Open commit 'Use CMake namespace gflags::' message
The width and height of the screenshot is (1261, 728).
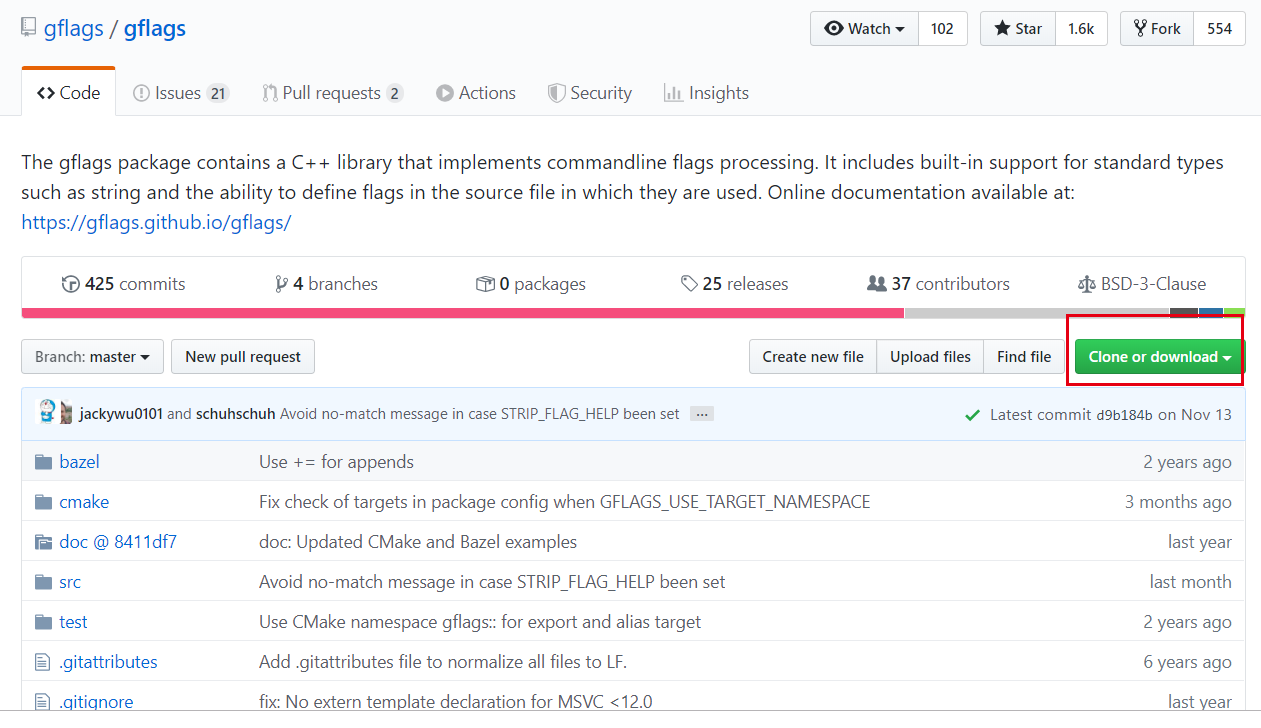tap(480, 622)
